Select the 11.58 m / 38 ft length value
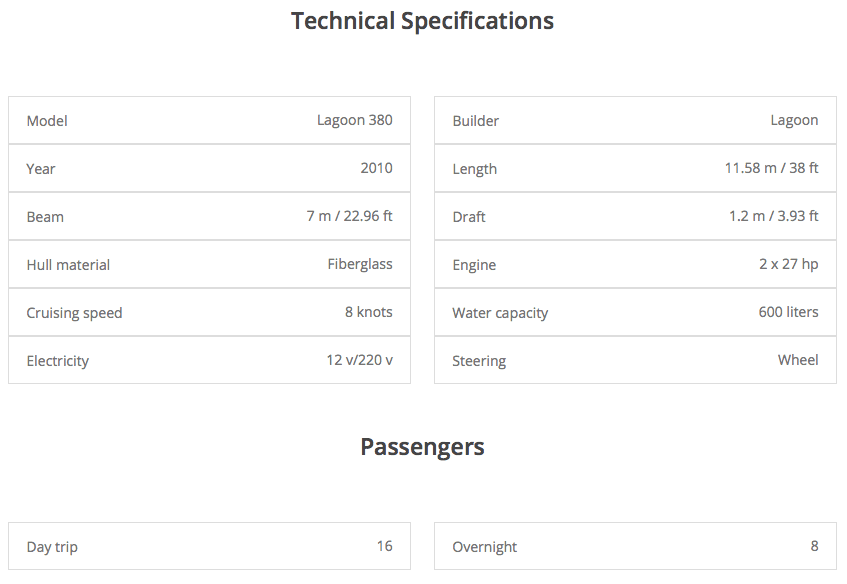Image resolution: width=847 pixels, height=584 pixels. [x=771, y=168]
